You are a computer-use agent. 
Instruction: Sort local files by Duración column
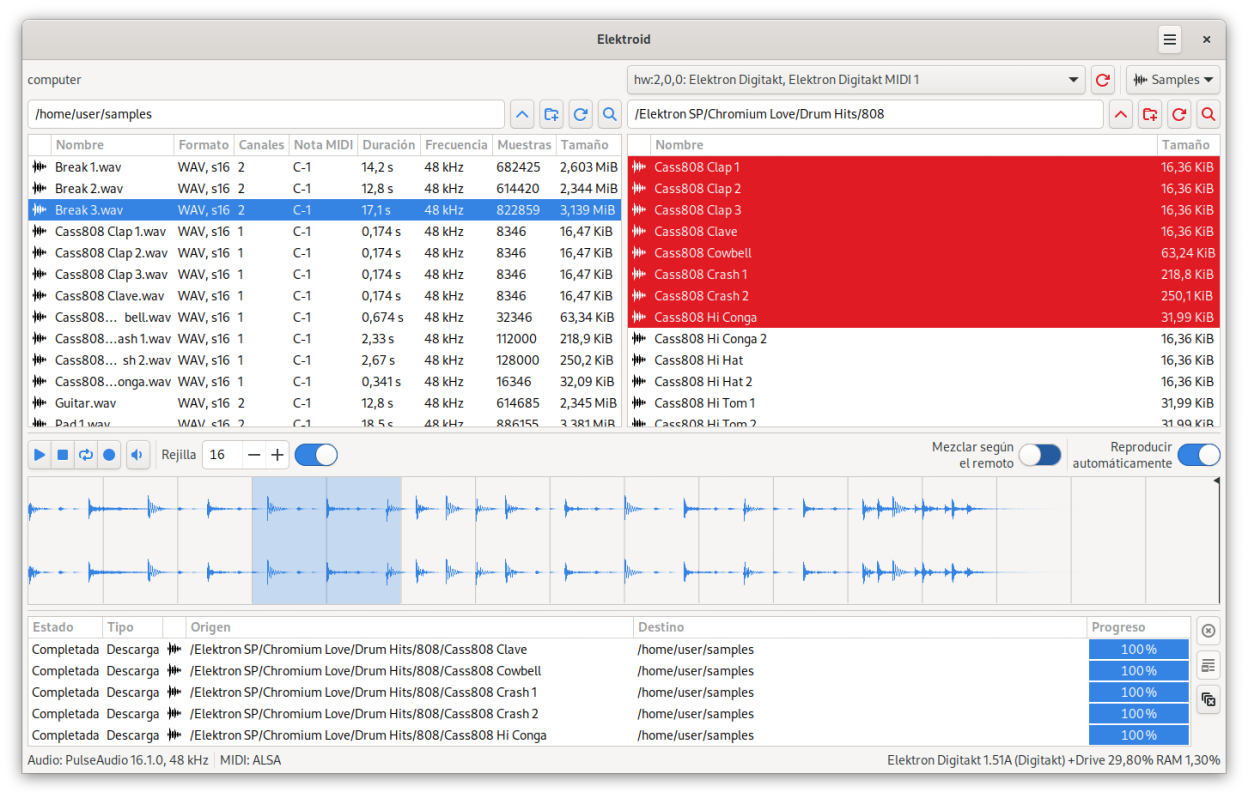click(388, 145)
